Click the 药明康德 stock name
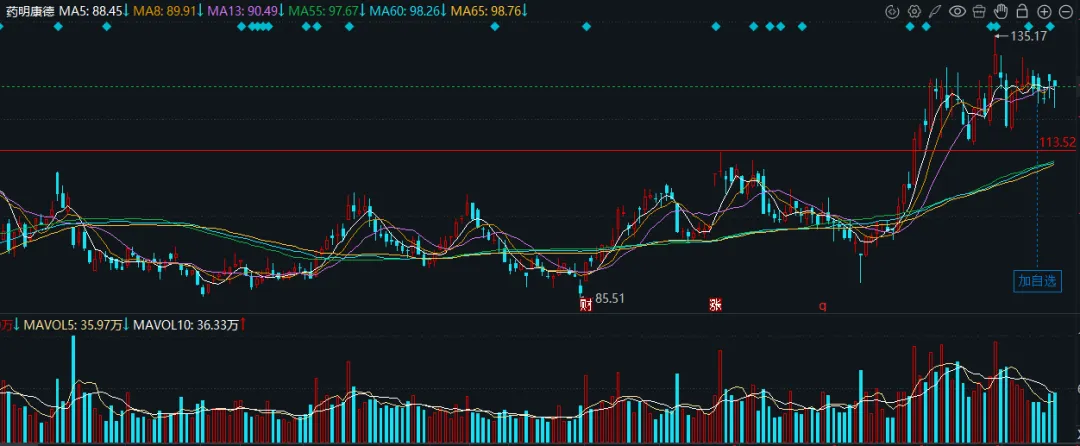 (30, 11)
